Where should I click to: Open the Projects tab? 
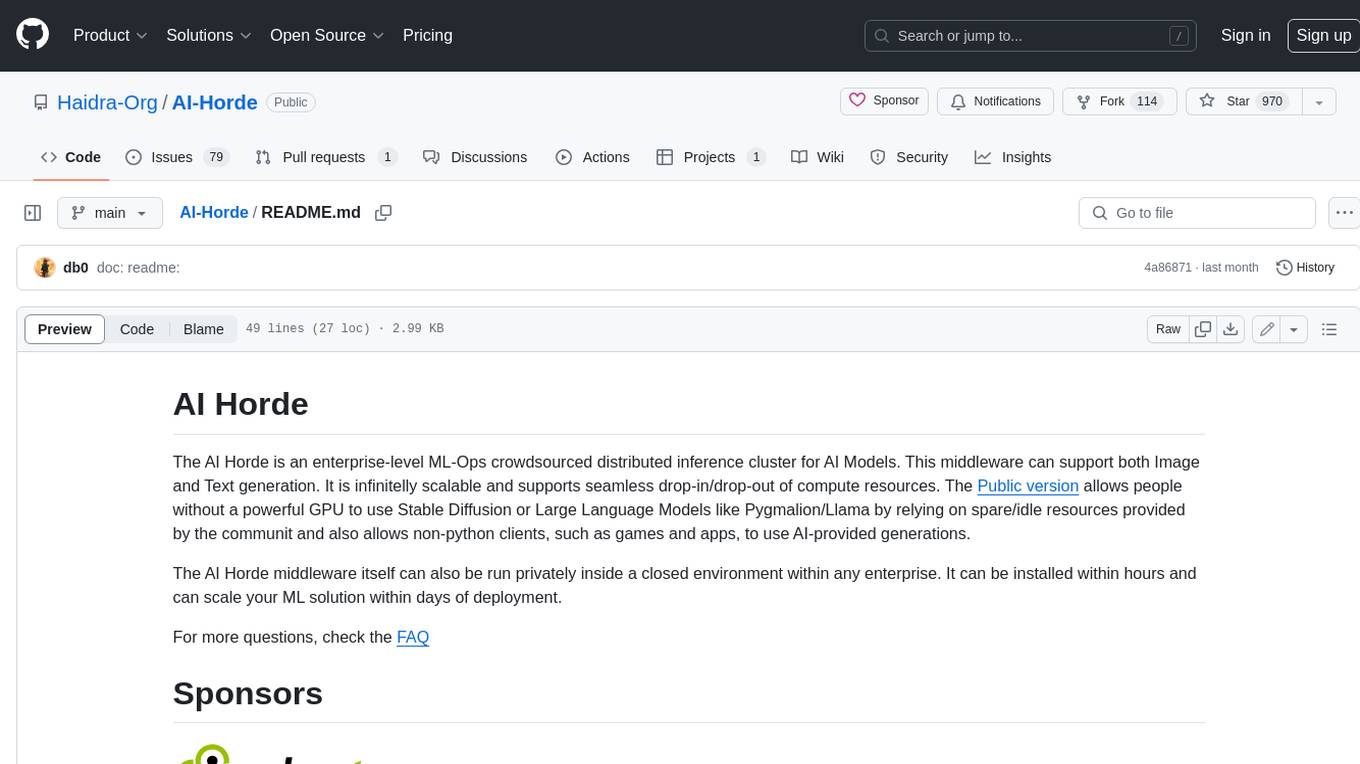(711, 157)
